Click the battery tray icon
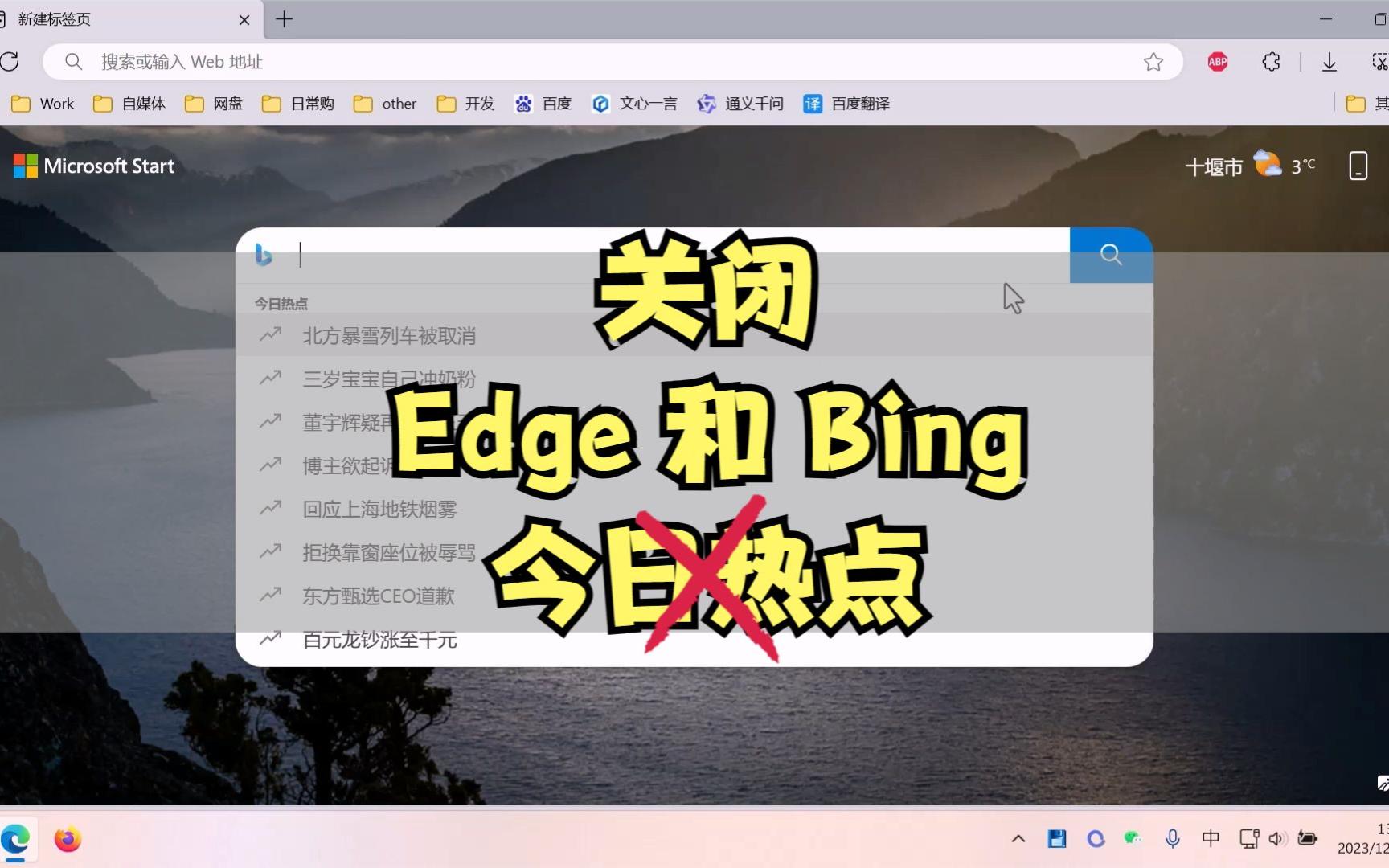Viewport: 1389px width, 868px height. tap(1308, 839)
